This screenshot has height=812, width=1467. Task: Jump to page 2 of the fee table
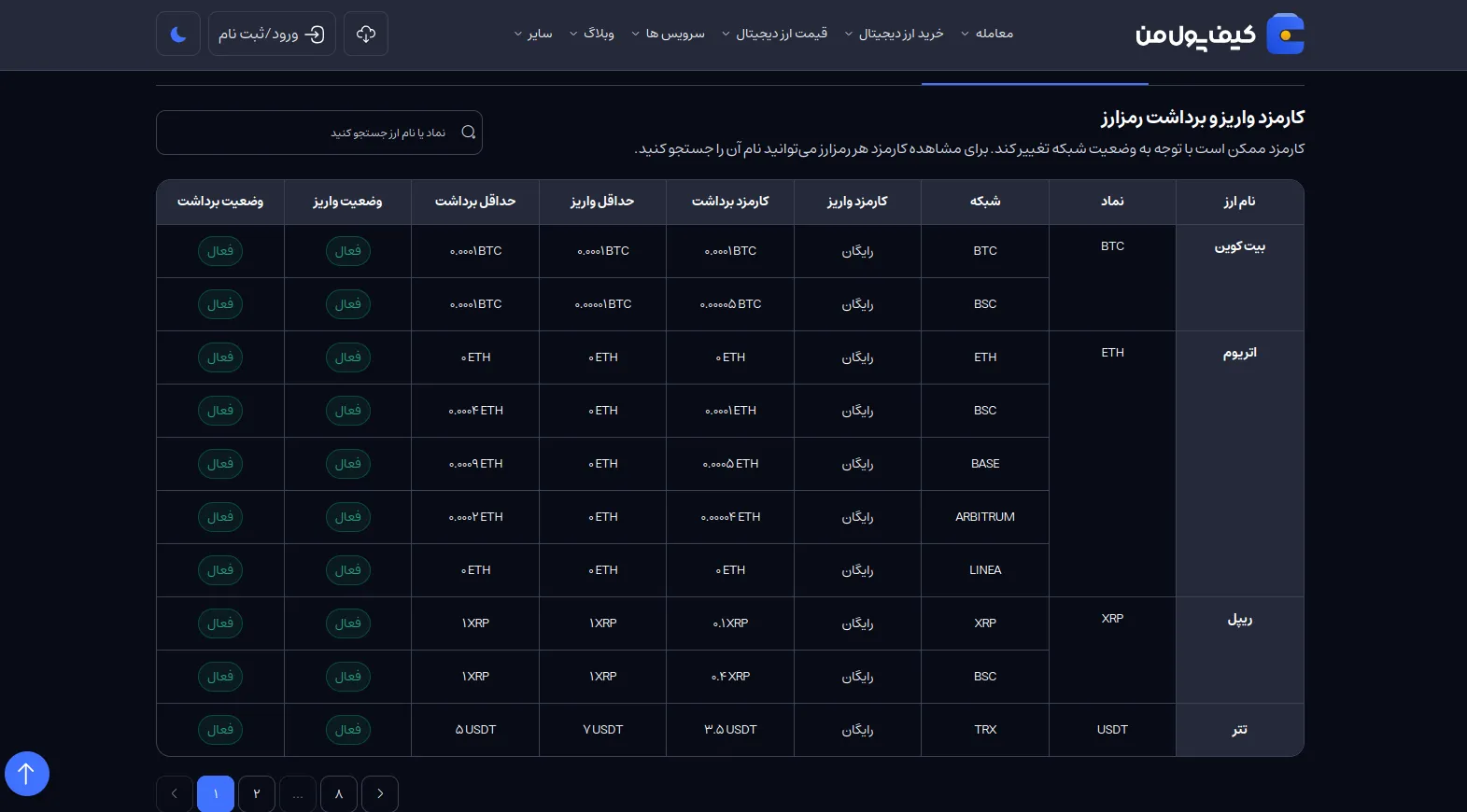257,794
